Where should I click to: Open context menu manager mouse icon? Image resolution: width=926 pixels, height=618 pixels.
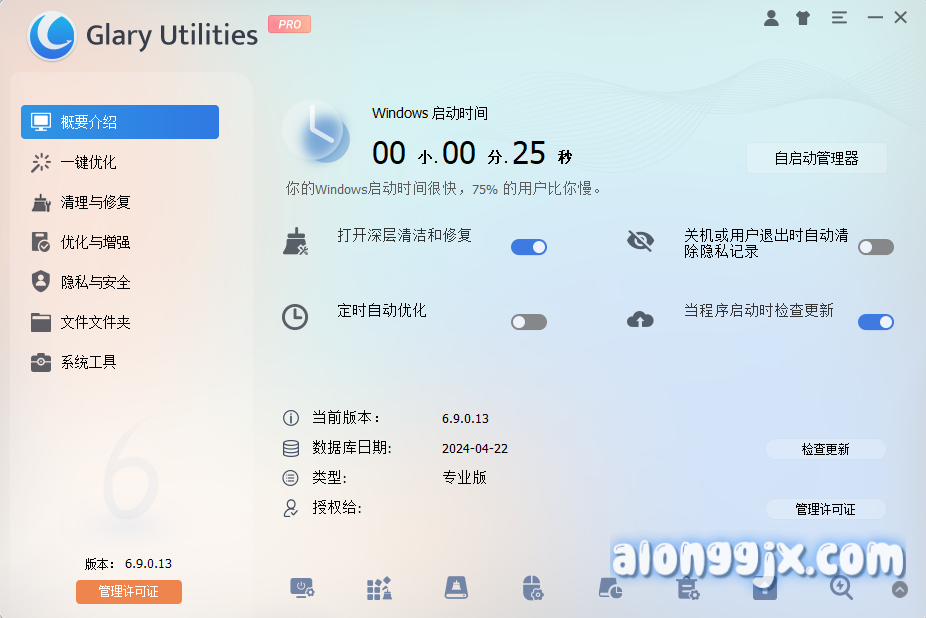point(533,588)
